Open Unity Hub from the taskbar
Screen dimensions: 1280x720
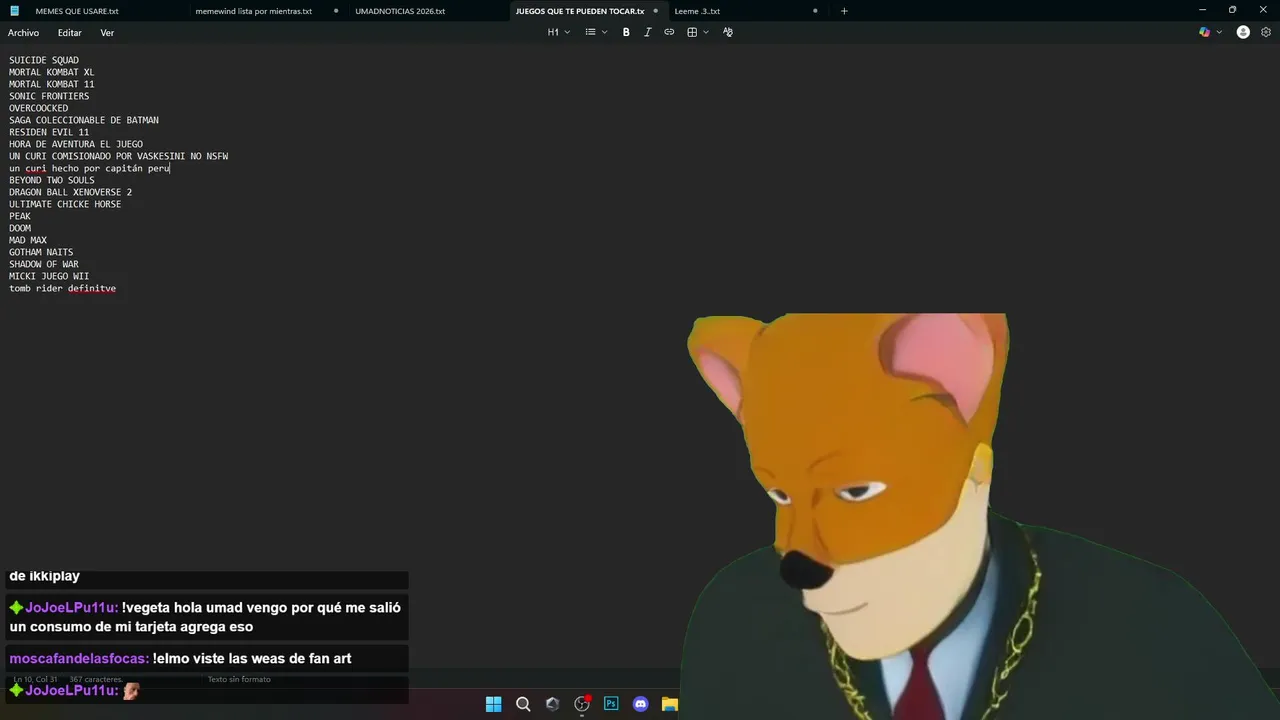pyautogui.click(x=552, y=704)
